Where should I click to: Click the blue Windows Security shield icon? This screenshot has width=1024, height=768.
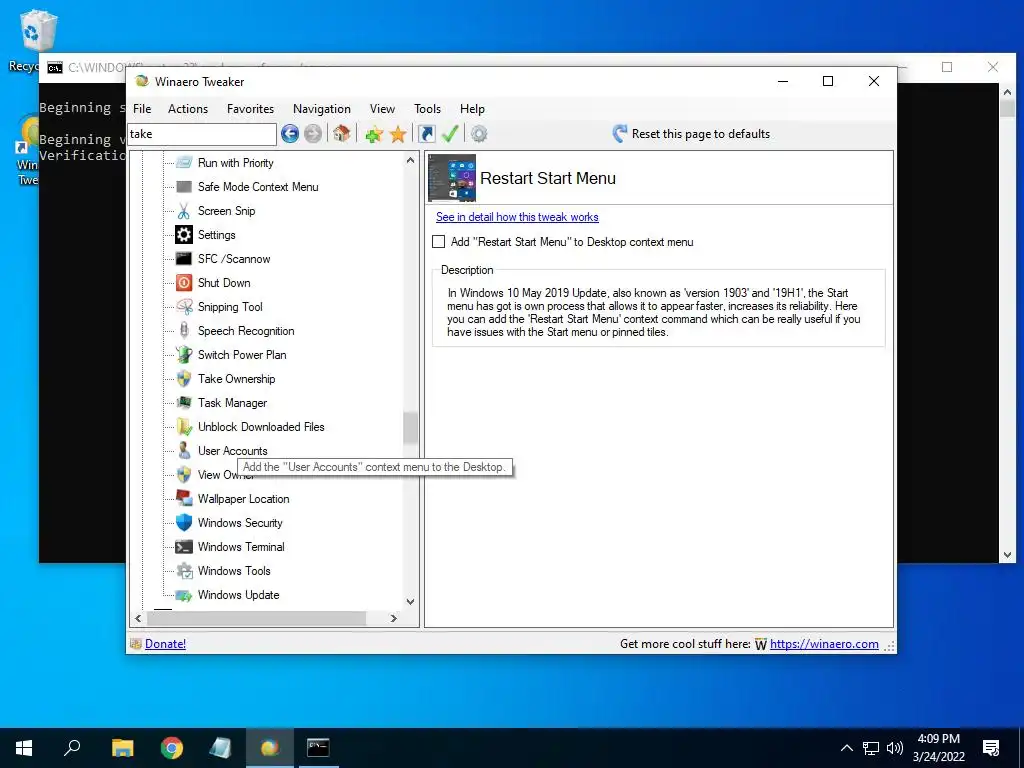coord(184,522)
